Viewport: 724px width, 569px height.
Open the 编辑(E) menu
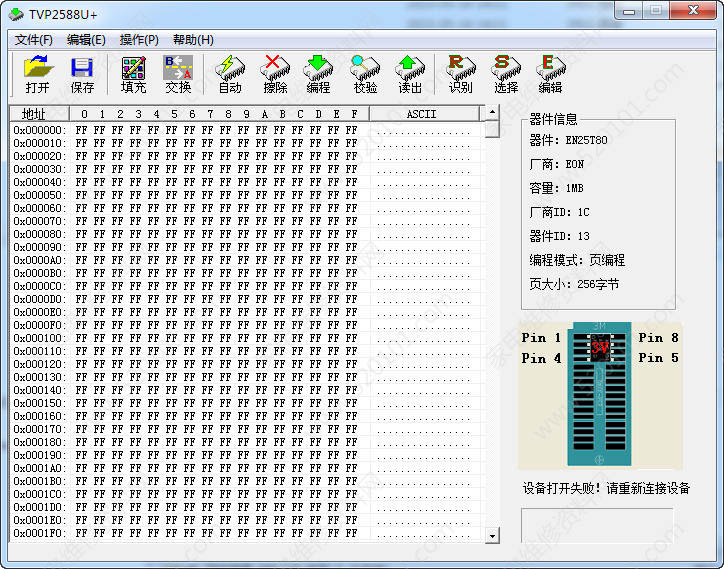click(x=86, y=40)
